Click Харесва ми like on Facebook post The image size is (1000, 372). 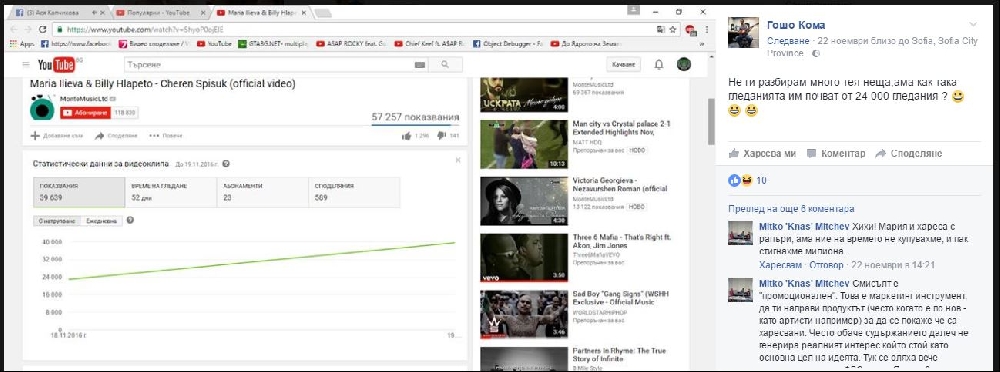click(x=762, y=154)
